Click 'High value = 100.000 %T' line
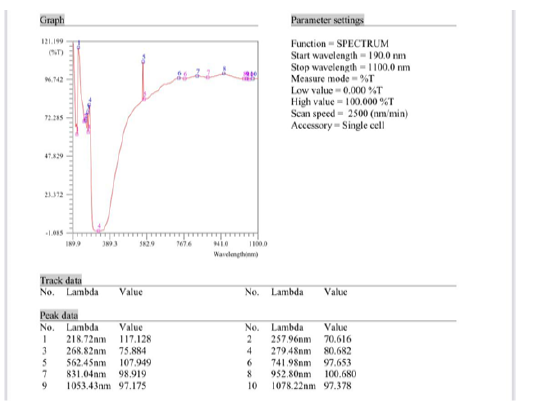 tap(342, 102)
